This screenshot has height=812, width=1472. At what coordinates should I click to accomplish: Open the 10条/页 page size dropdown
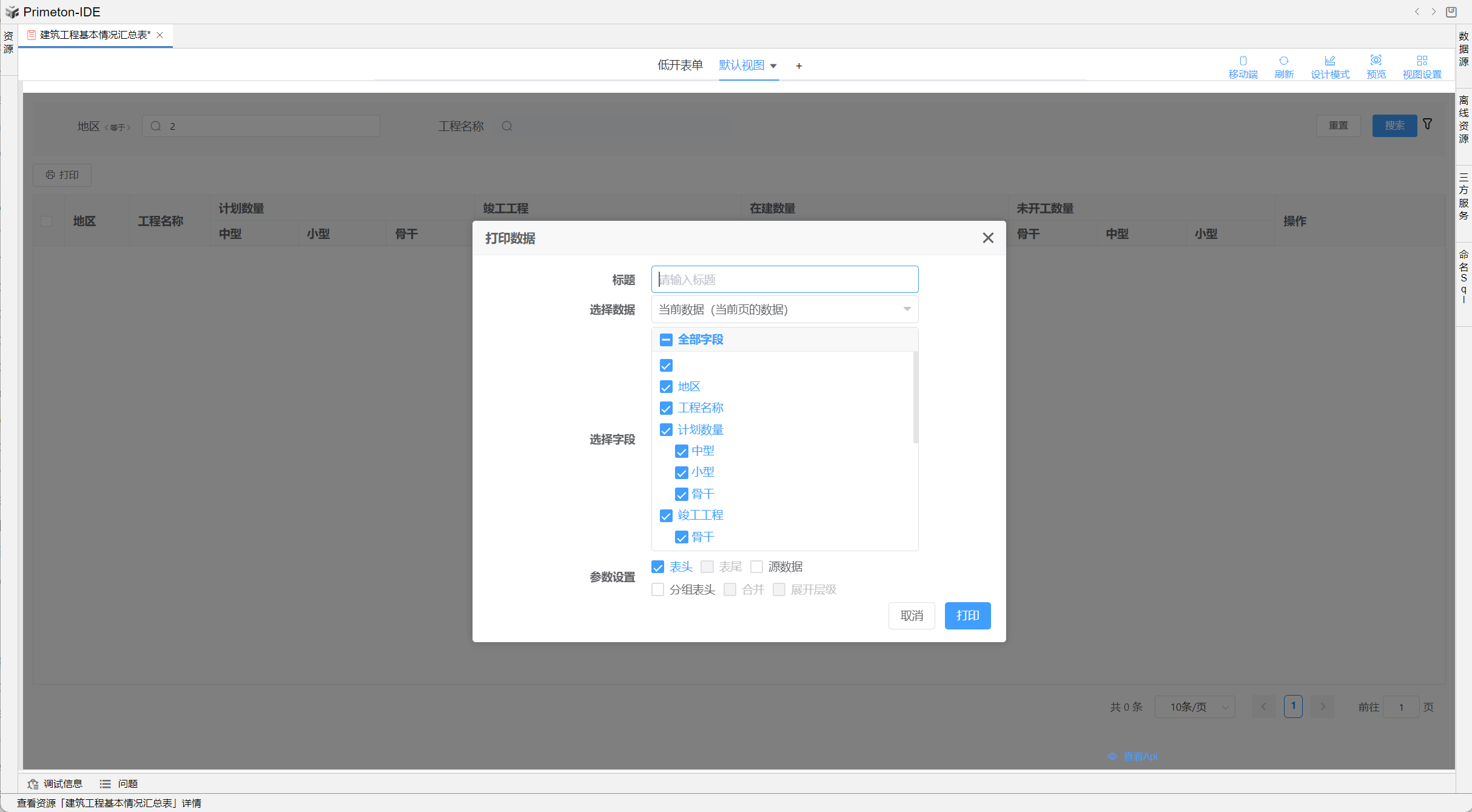click(1194, 707)
